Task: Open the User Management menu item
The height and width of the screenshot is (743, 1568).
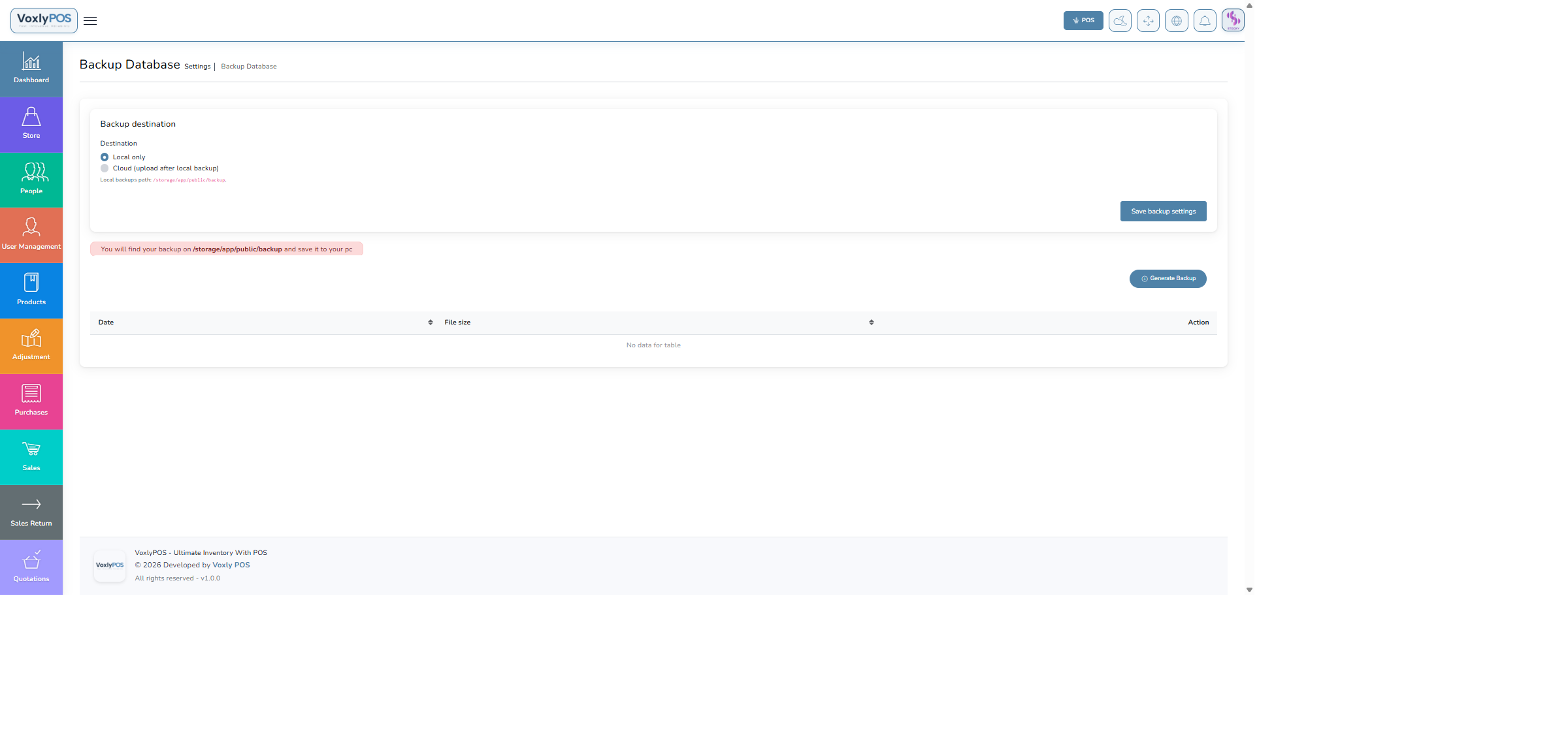Action: point(31,235)
